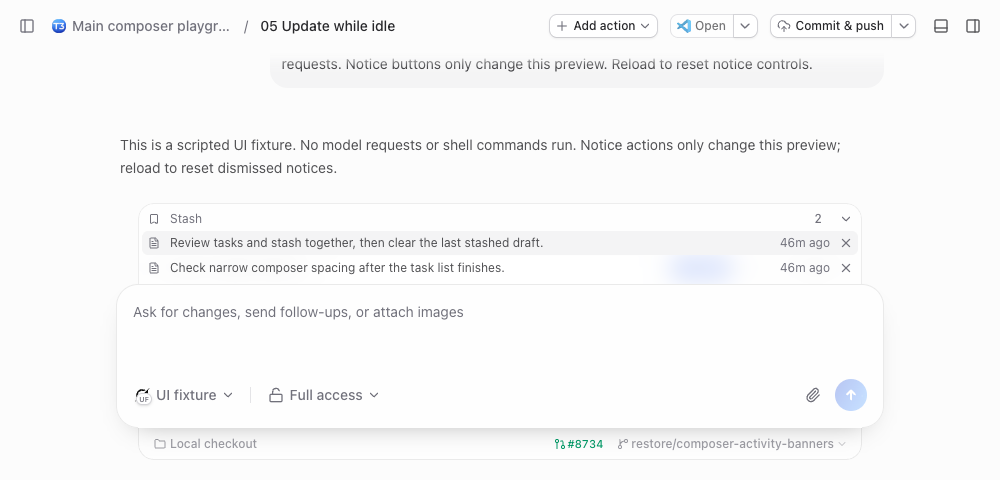
Task: Toggle the right sidebar panel icon
Action: (973, 26)
